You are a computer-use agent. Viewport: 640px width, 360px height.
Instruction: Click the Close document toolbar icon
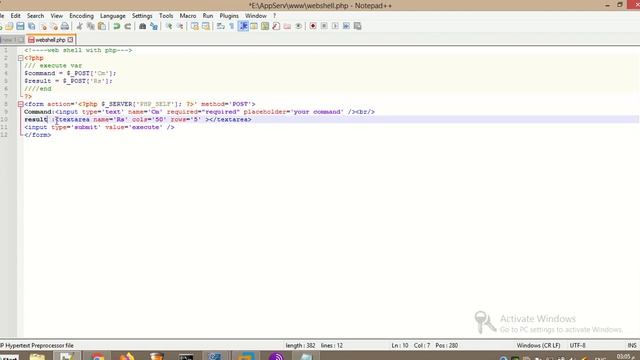[x=43, y=26]
